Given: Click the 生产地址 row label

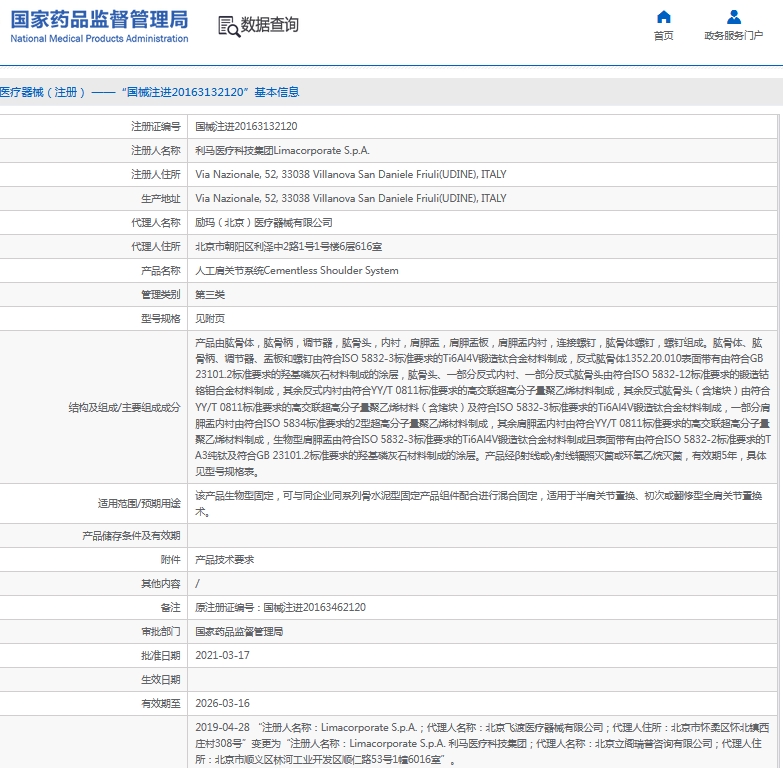Looking at the screenshot, I should tap(160, 198).
